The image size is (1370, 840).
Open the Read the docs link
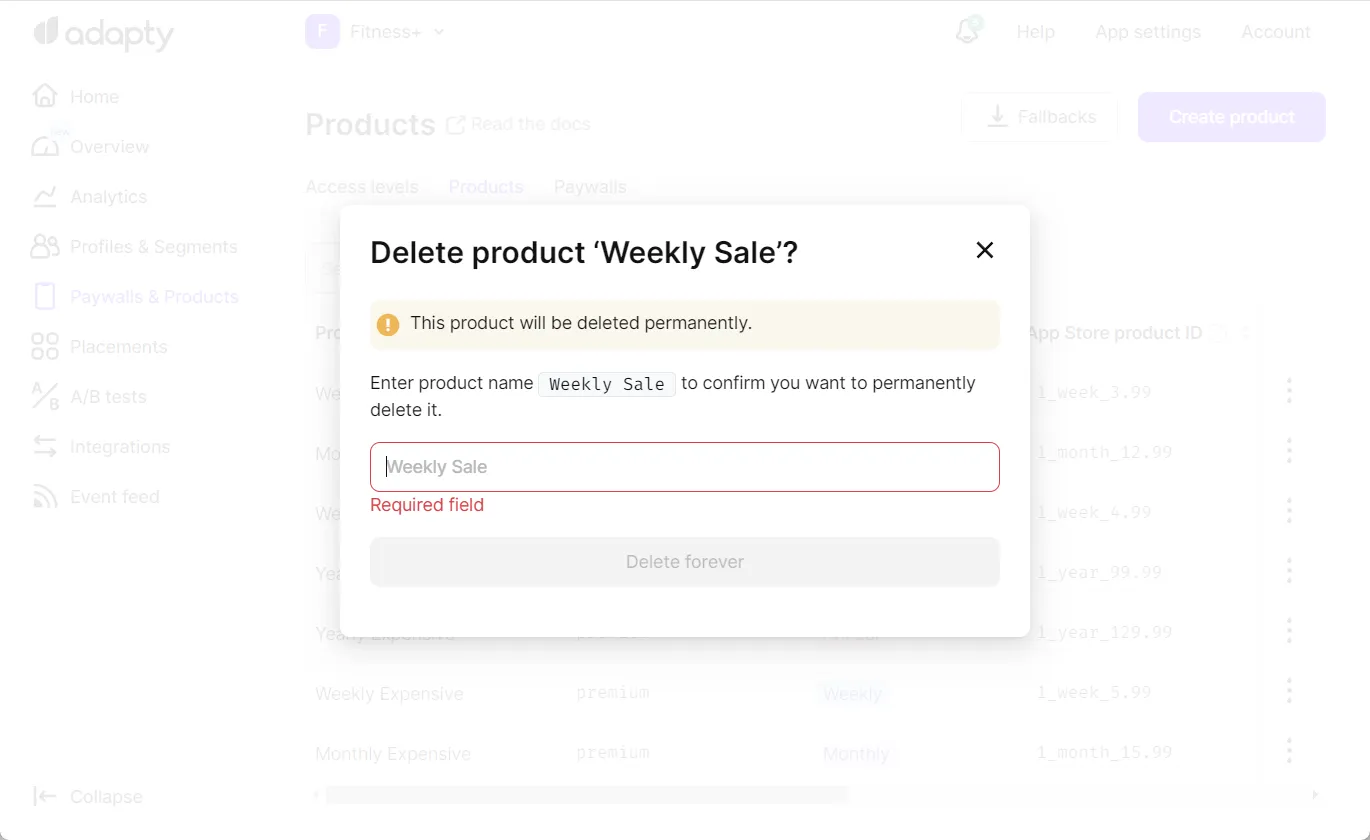pyautogui.click(x=519, y=123)
